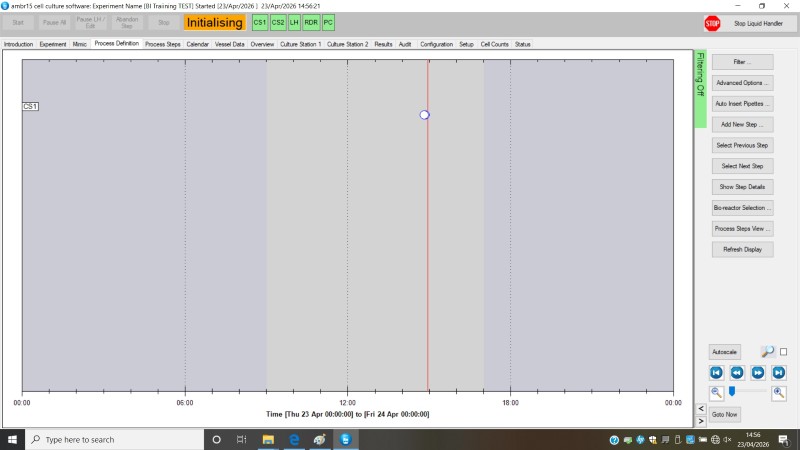
Task: Click the rewind double-arrow icon
Action: pyautogui.click(x=737, y=372)
